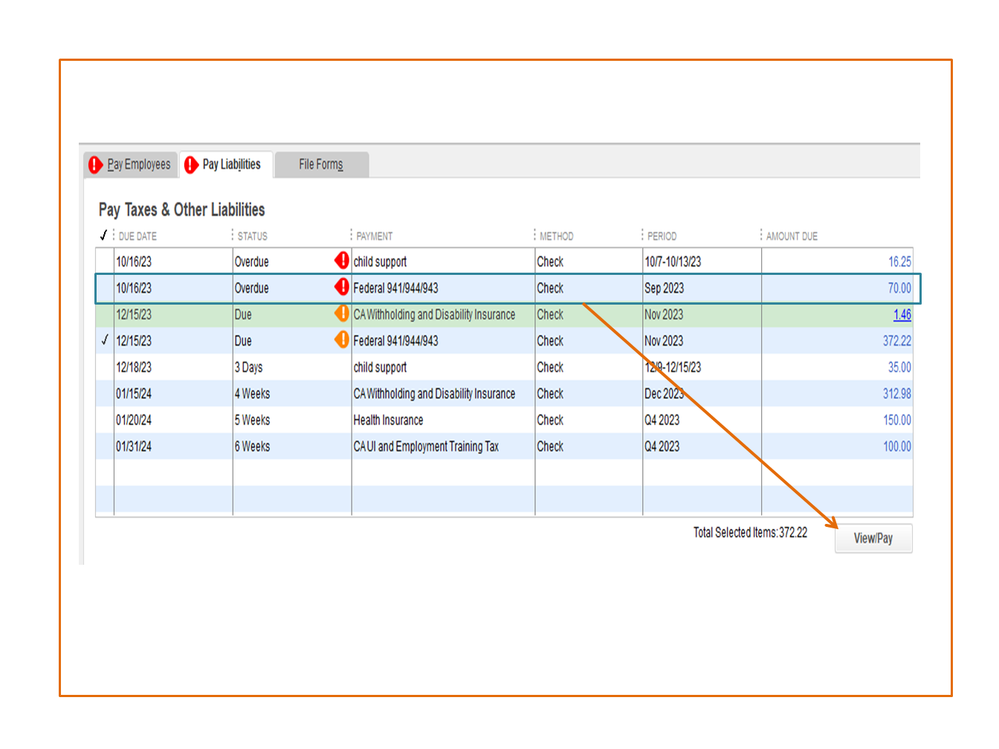Check the box for Federal 941 Sep 2023 row
This screenshot has width=999, height=749.
[104, 288]
